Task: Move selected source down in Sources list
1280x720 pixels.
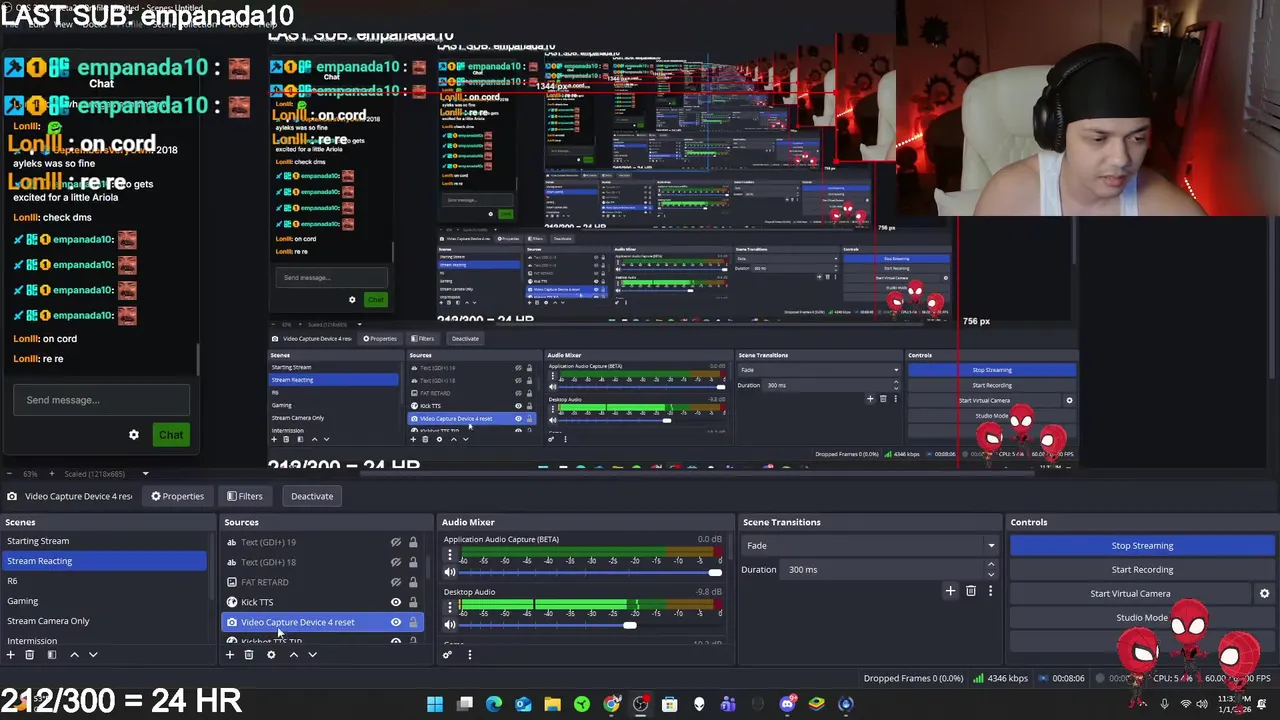Action: (x=312, y=655)
